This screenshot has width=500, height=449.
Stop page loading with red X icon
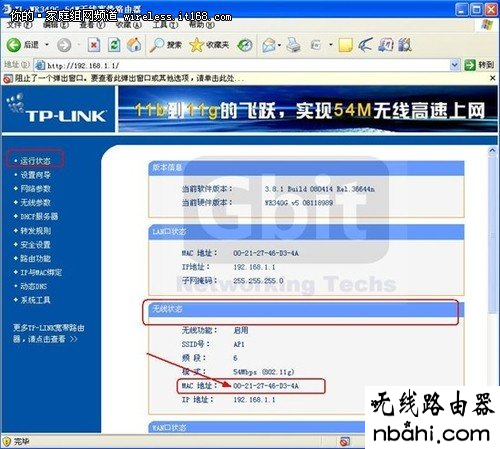94,45
